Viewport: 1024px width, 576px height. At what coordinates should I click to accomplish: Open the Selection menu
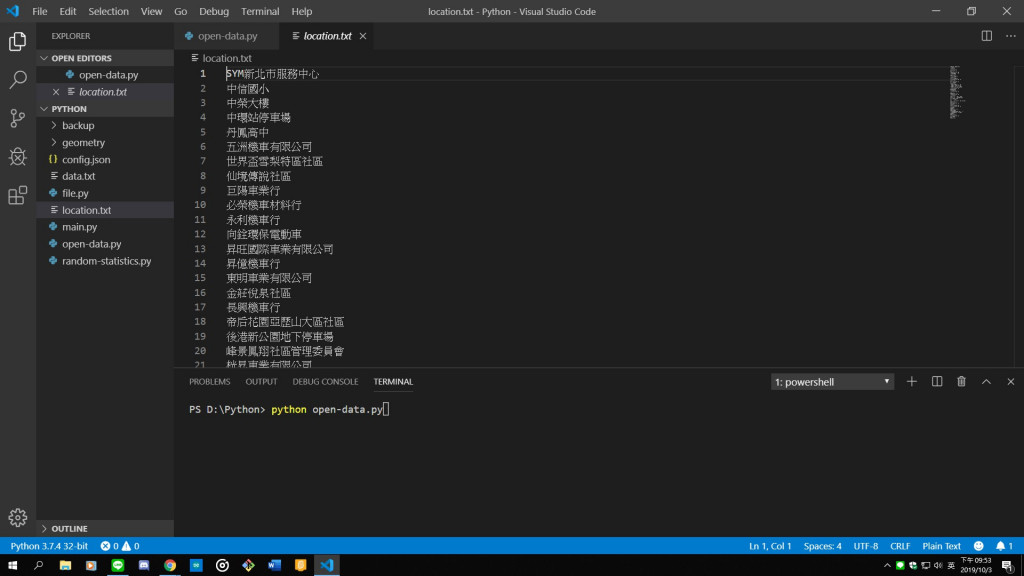tap(108, 11)
